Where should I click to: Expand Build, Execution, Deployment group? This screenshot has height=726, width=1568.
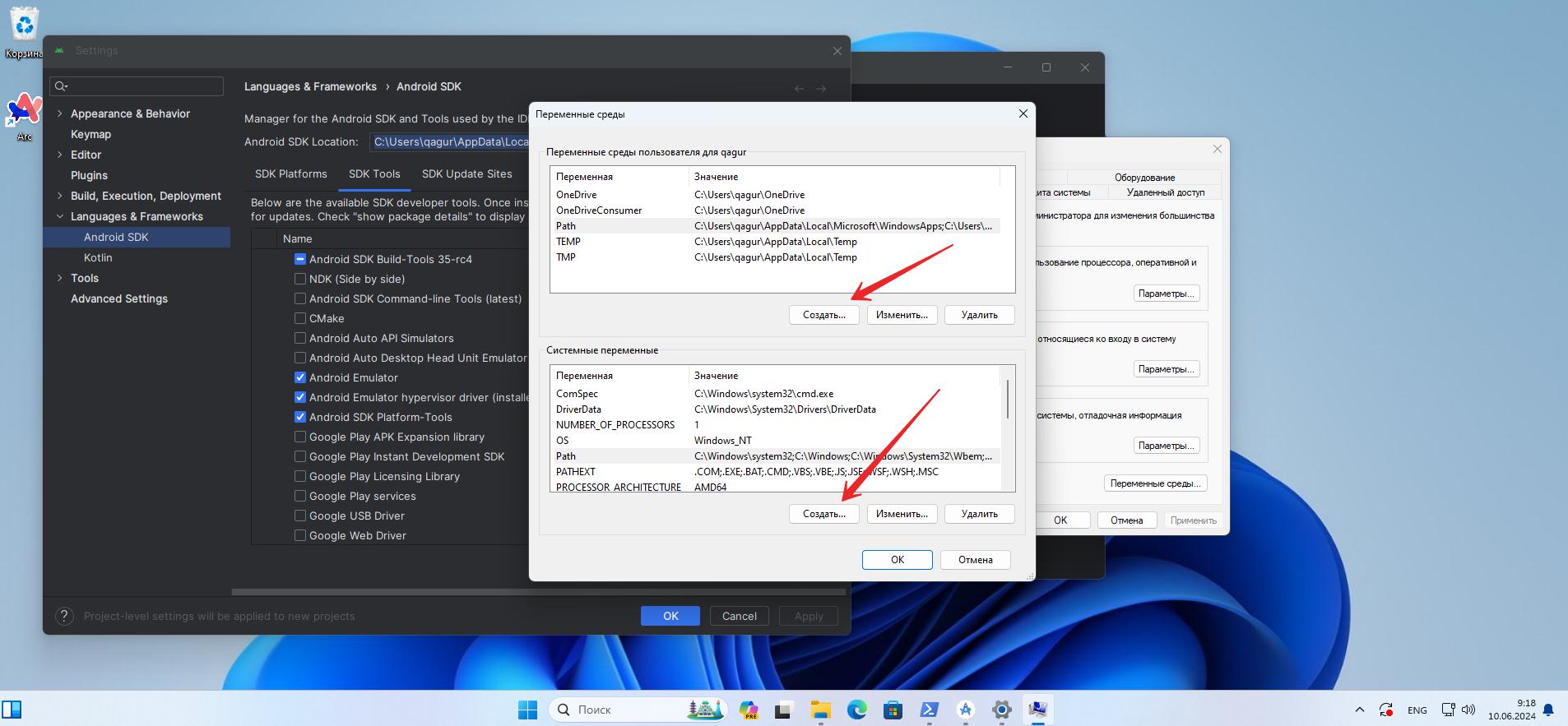tap(59, 196)
